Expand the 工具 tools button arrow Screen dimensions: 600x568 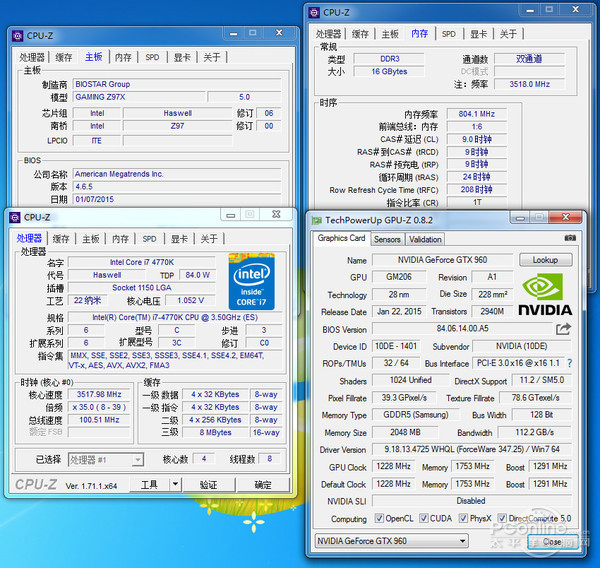[x=175, y=485]
